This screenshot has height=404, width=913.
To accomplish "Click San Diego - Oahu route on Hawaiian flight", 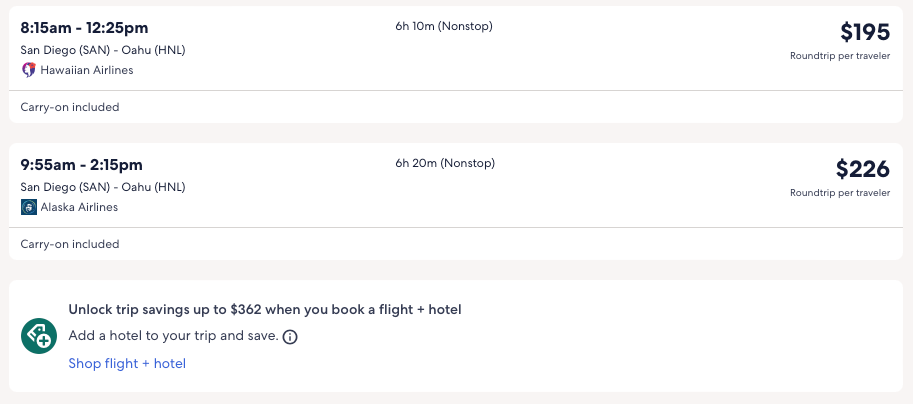I will (103, 50).
